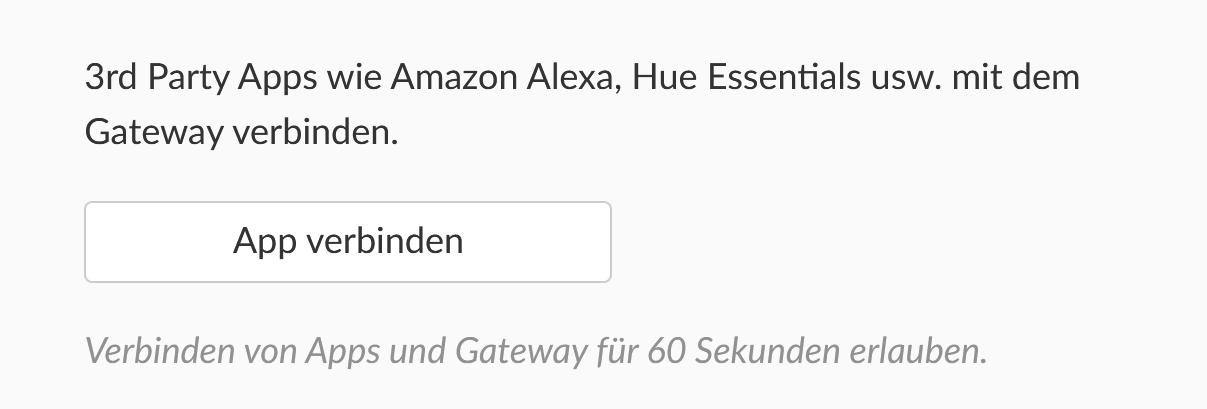Select the word "Party" in the description
The width and height of the screenshot is (1207, 409).
(x=188, y=77)
